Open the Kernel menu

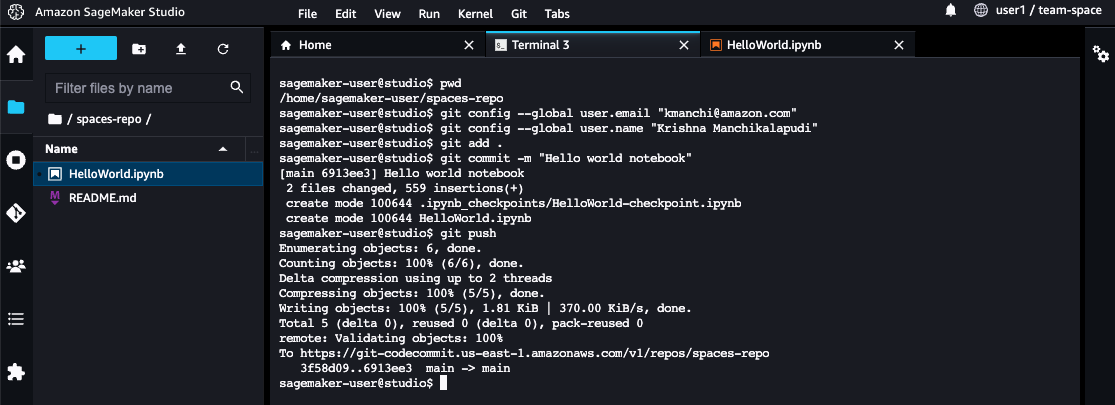pyautogui.click(x=475, y=14)
